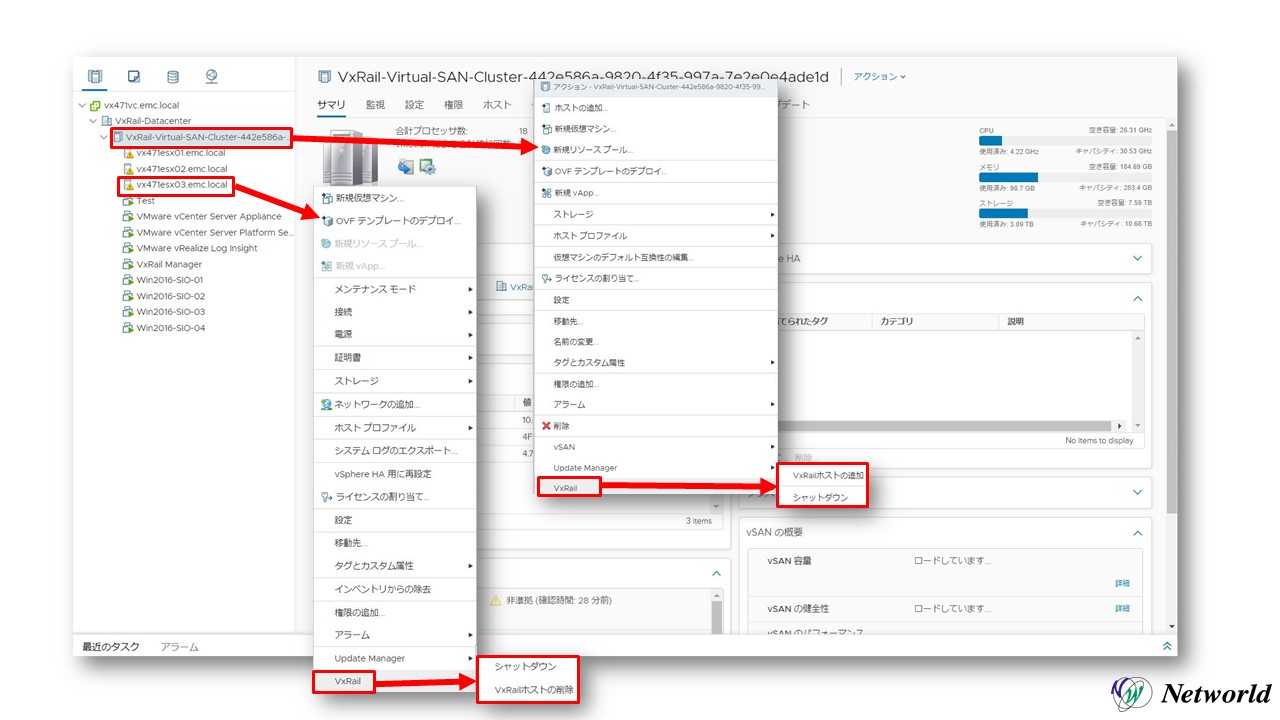Click the 新規仮想マシン icon in cluster menu
The image size is (1280, 720).
click(x=546, y=129)
